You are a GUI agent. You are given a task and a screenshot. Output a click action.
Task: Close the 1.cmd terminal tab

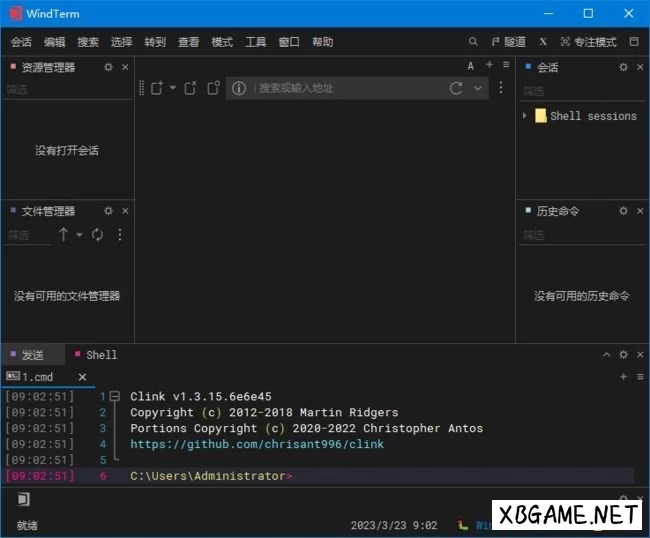pos(82,377)
